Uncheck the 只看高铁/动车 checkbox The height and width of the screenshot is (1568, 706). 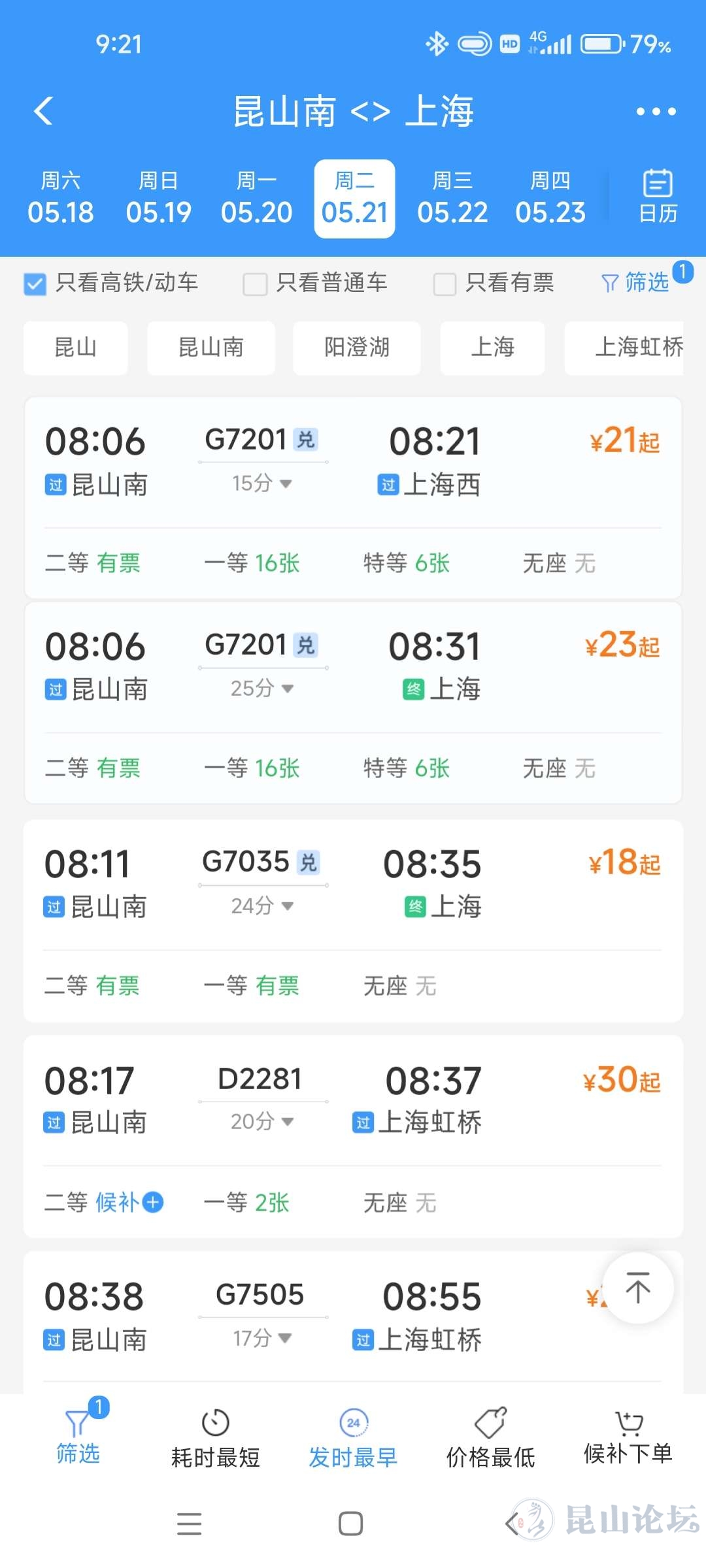tap(35, 284)
